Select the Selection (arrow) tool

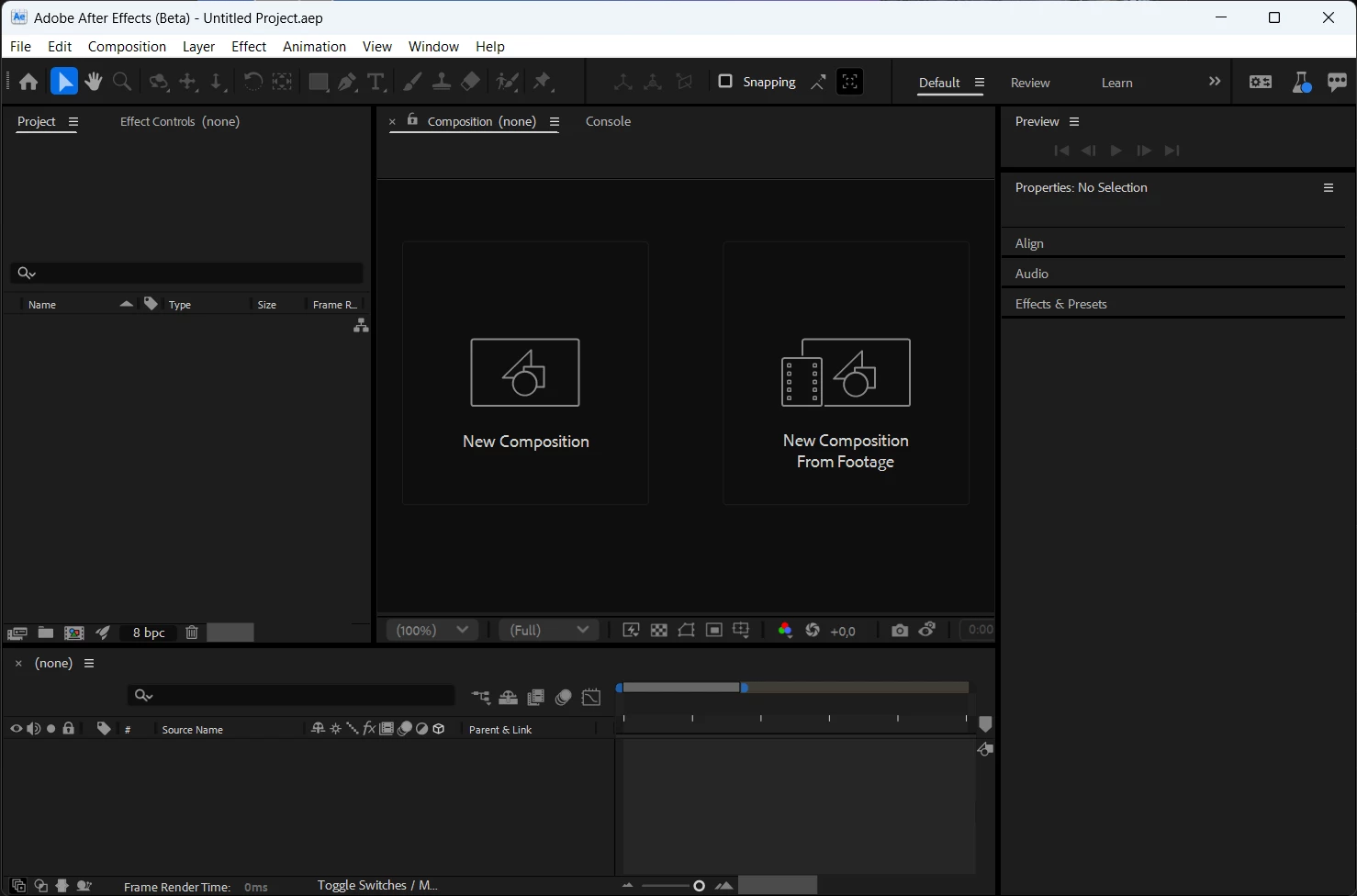tap(64, 82)
